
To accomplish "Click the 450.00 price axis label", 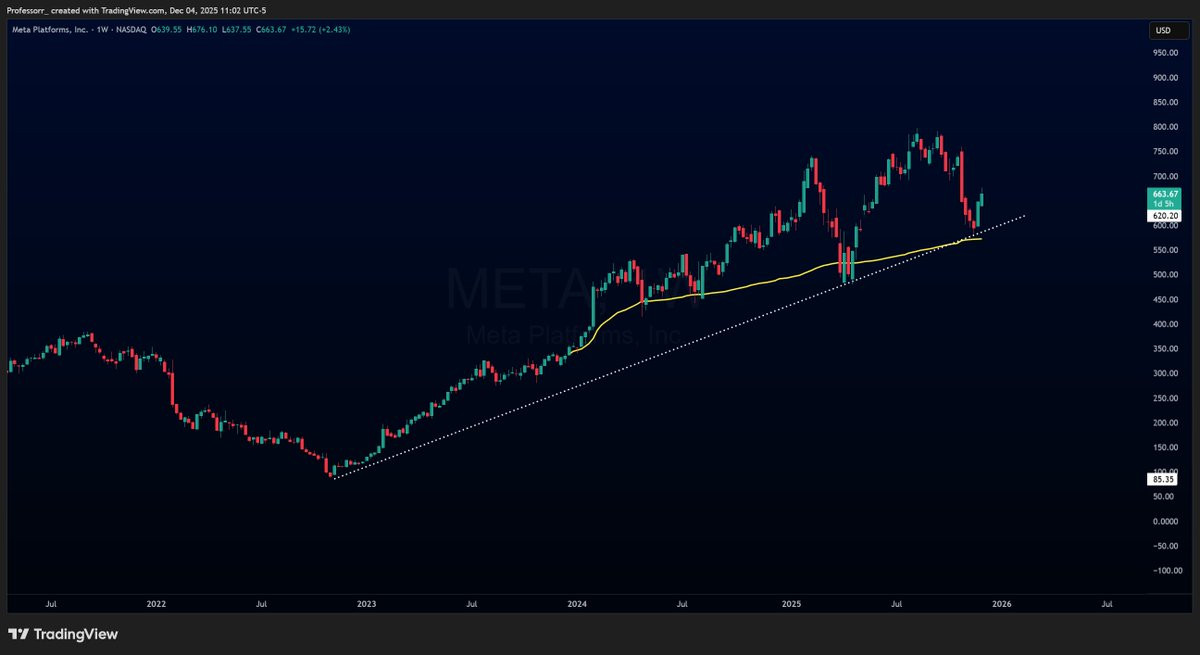I will (1165, 300).
